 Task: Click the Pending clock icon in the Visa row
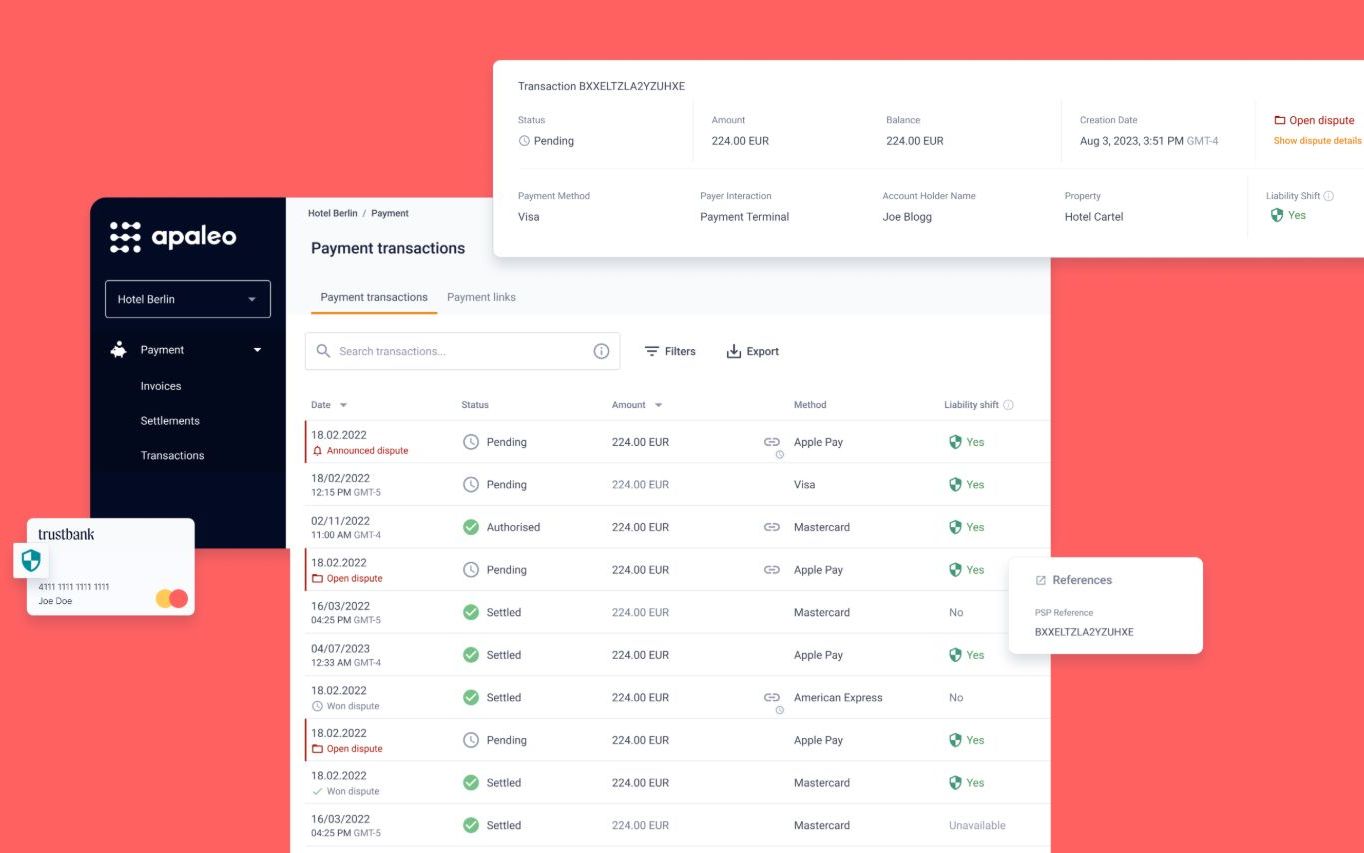pos(471,485)
